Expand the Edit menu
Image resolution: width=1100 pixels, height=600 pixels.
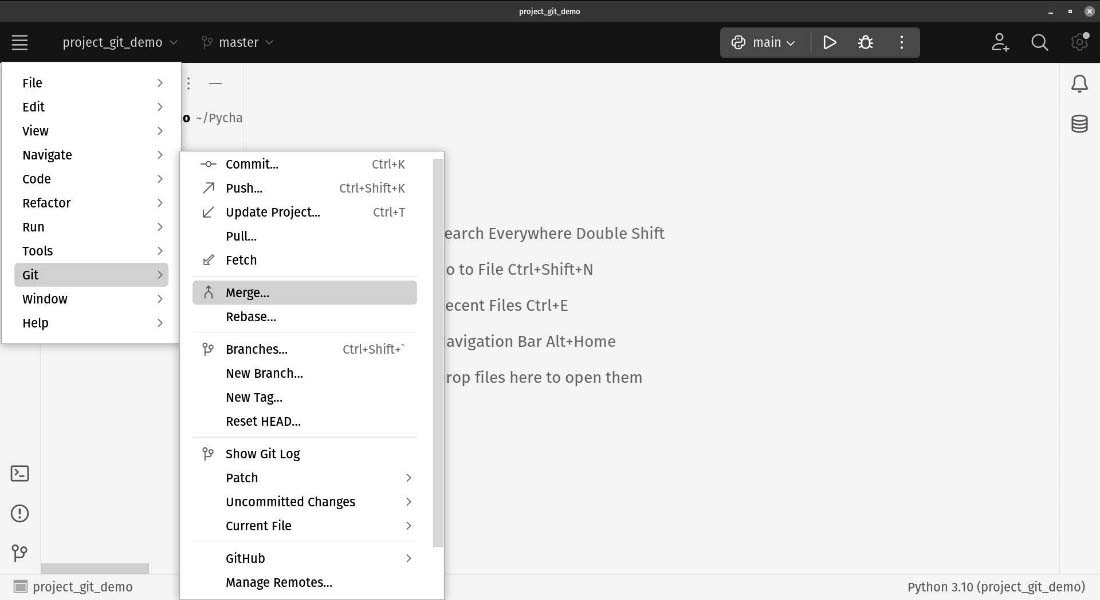pyautogui.click(x=91, y=107)
